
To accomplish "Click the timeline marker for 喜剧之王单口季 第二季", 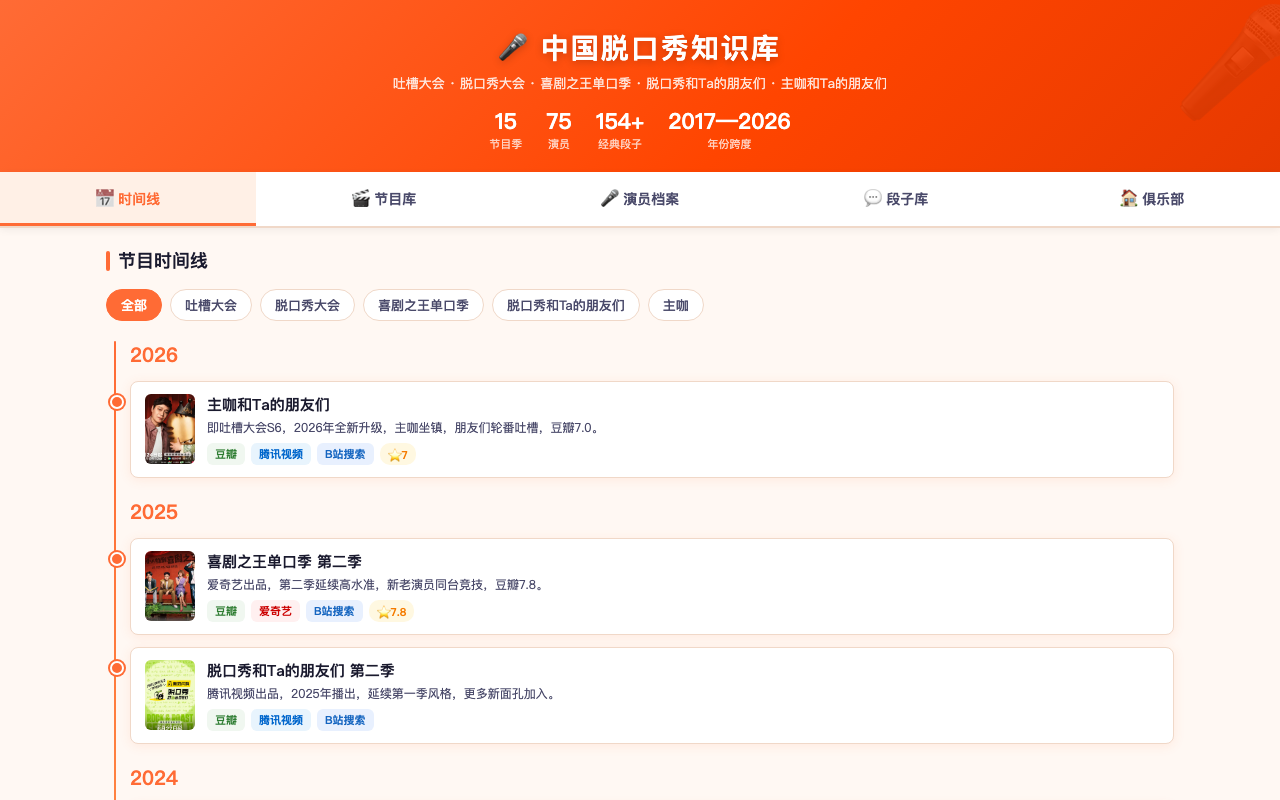I will click(x=117, y=559).
